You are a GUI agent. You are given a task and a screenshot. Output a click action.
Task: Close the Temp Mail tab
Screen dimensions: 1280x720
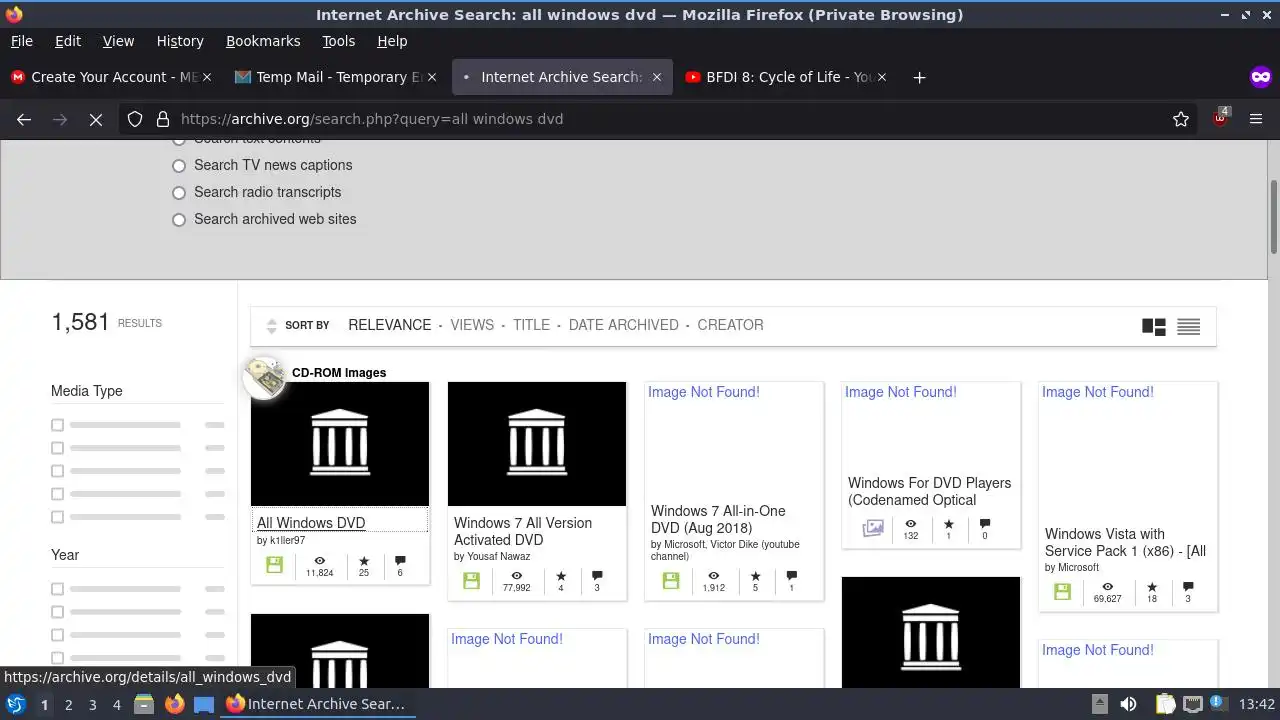432,77
